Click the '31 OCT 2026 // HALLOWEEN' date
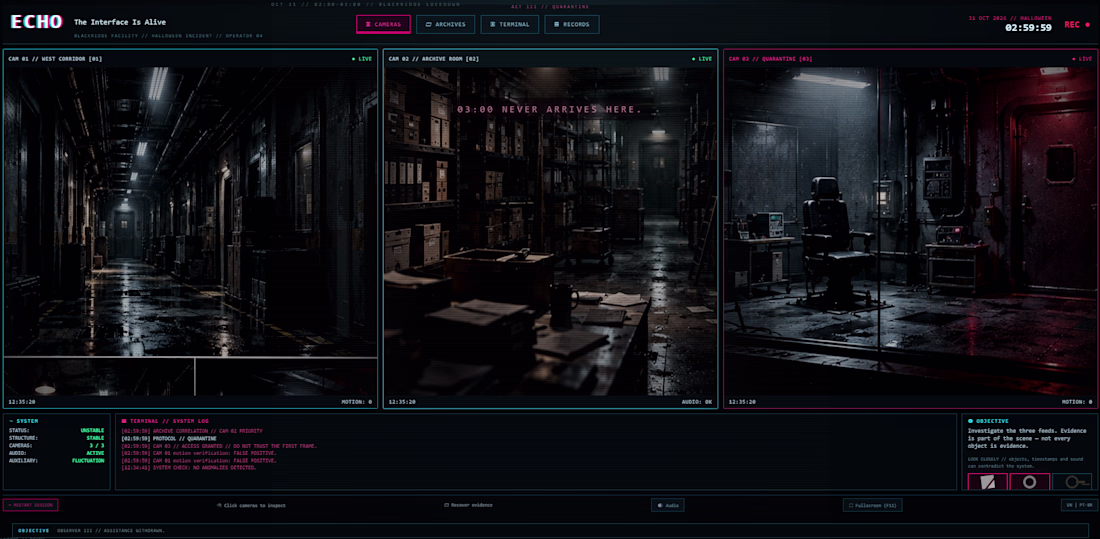Viewport: 1100px width, 539px height. tap(1011, 18)
